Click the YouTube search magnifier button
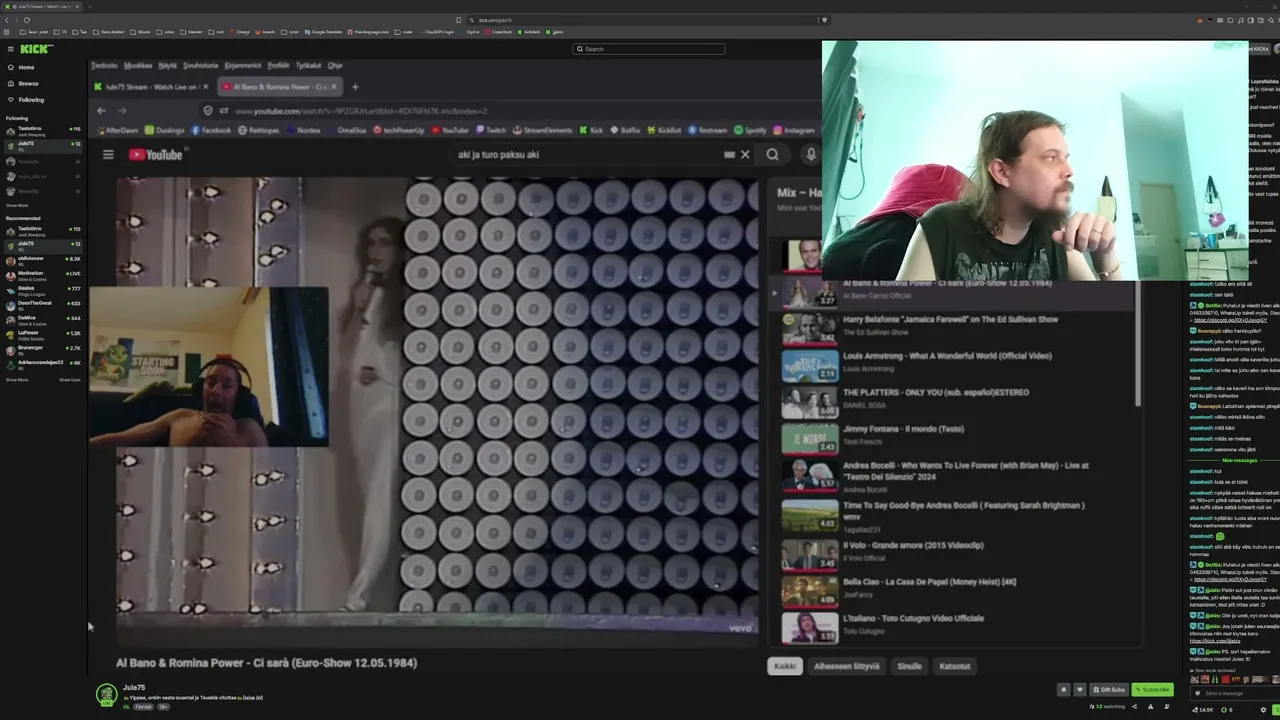This screenshot has height=720, width=1280. [773, 155]
